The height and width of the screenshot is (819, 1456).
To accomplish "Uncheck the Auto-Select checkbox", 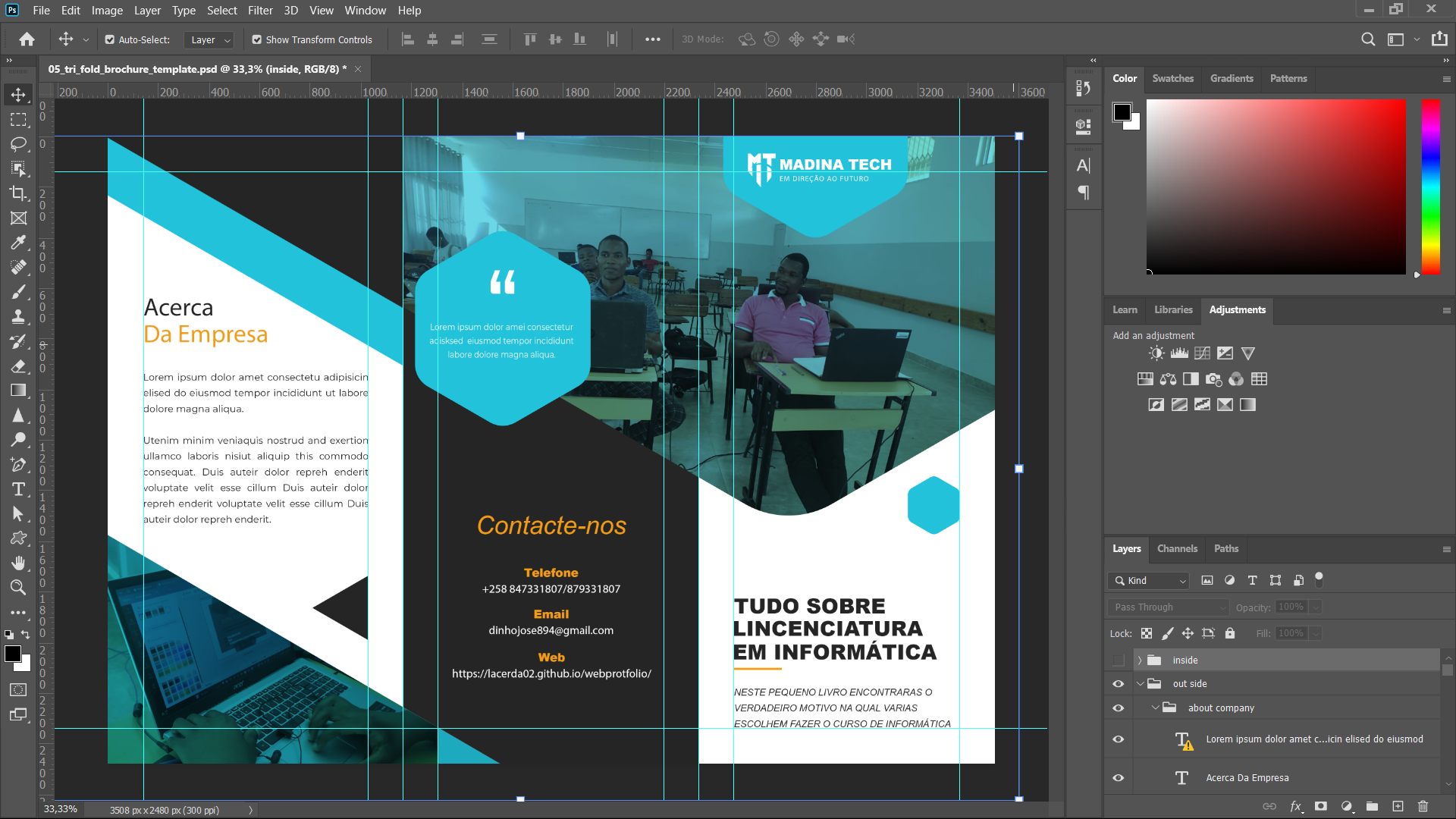I will click(110, 39).
